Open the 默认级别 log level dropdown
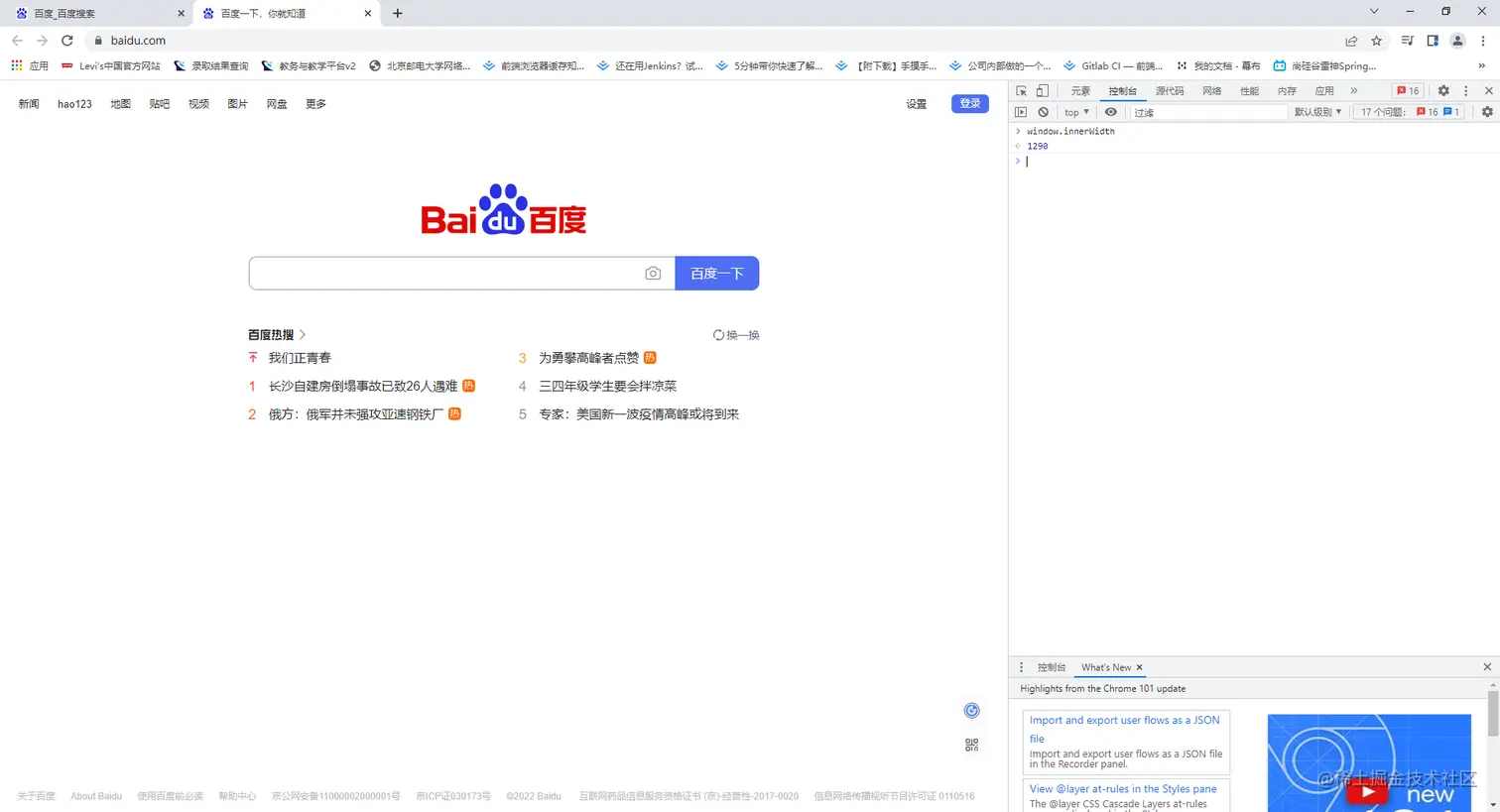 tap(1317, 112)
